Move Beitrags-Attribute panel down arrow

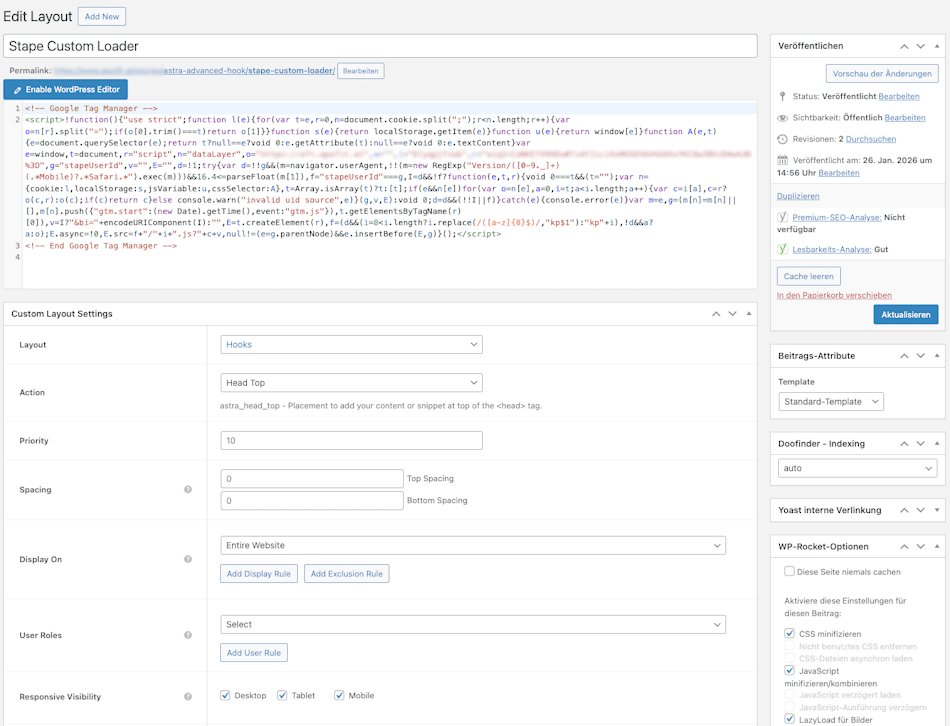tap(921, 356)
